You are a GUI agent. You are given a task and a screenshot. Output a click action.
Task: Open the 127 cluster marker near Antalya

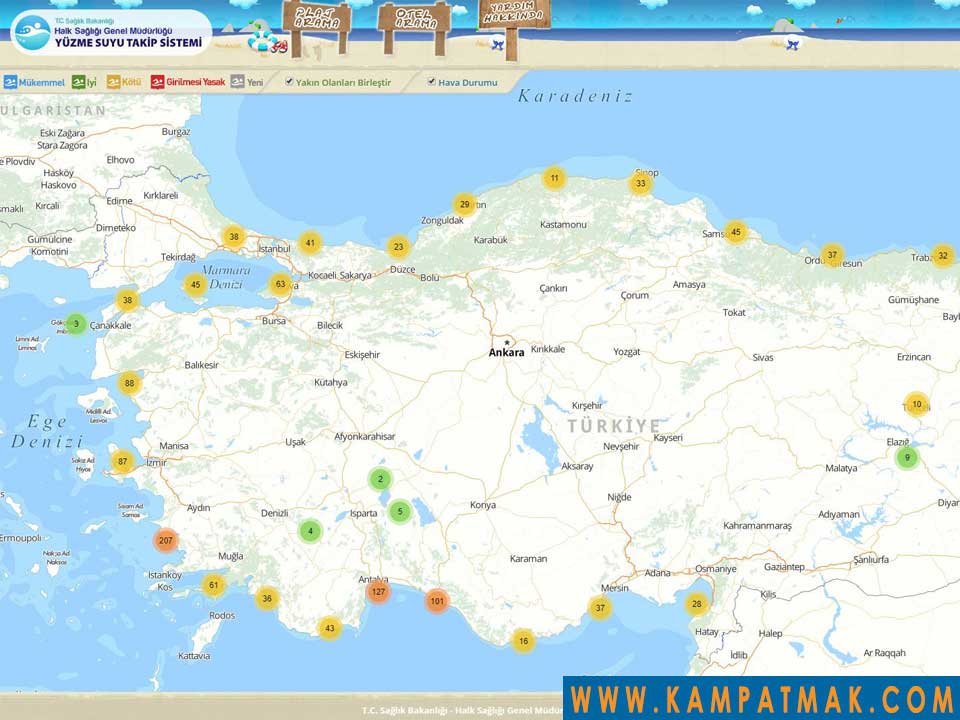pyautogui.click(x=378, y=591)
